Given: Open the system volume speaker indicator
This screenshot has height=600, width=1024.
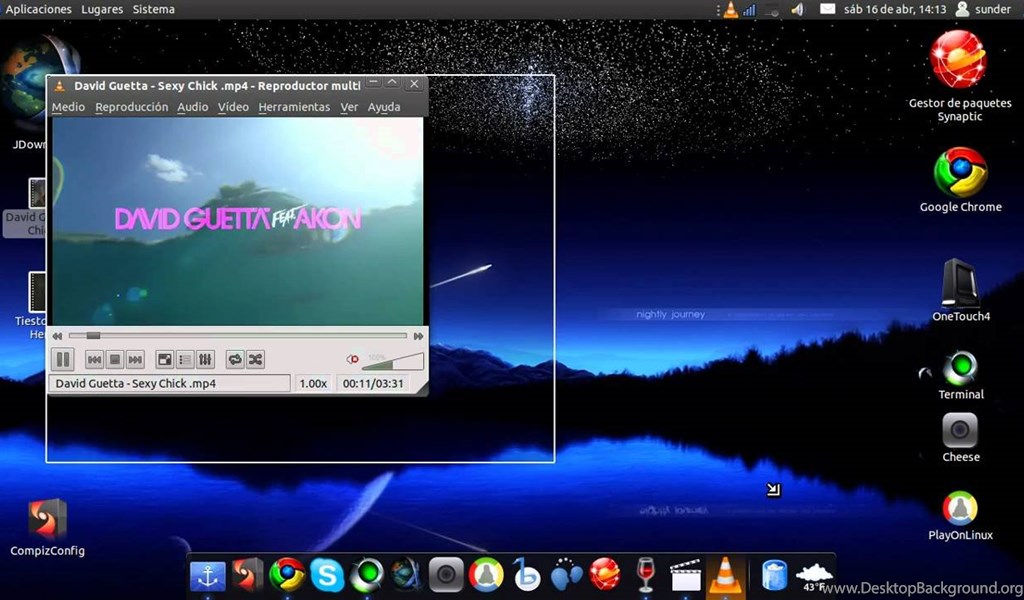Looking at the screenshot, I should pos(797,9).
